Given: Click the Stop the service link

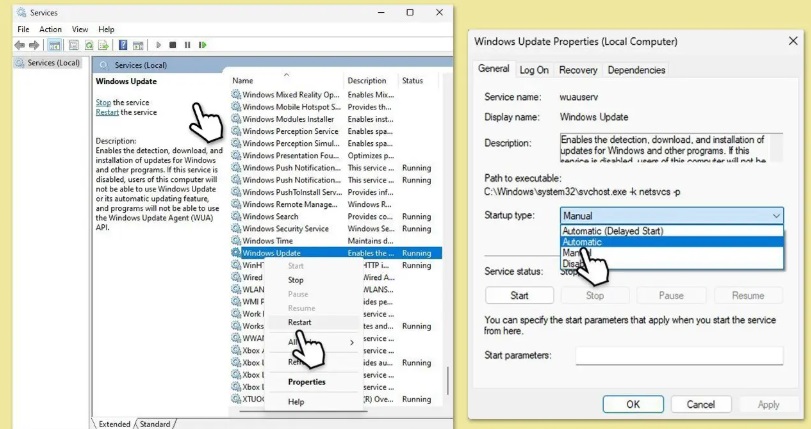Looking at the screenshot, I should [x=103, y=102].
